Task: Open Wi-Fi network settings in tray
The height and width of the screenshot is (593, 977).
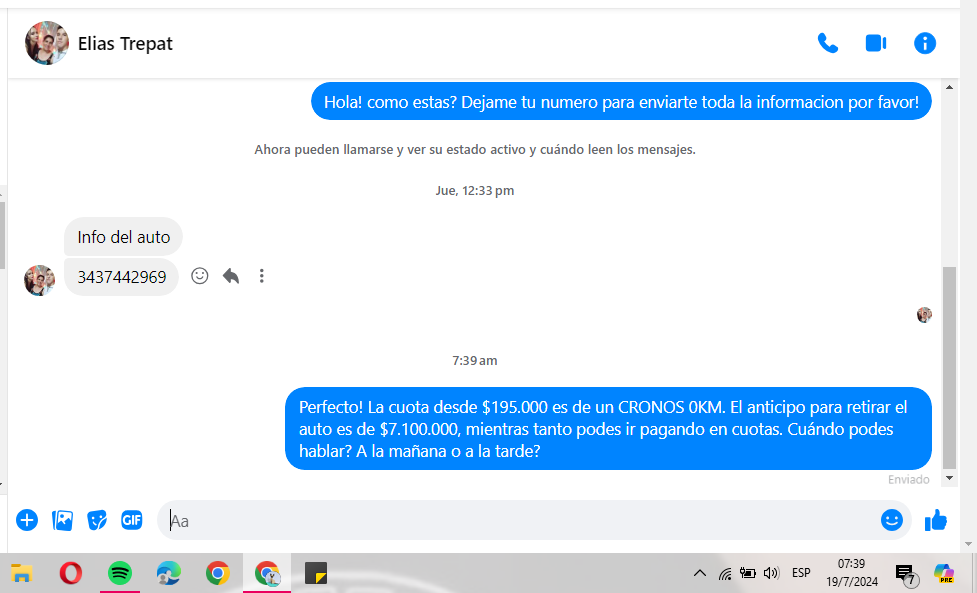Action: 725,574
